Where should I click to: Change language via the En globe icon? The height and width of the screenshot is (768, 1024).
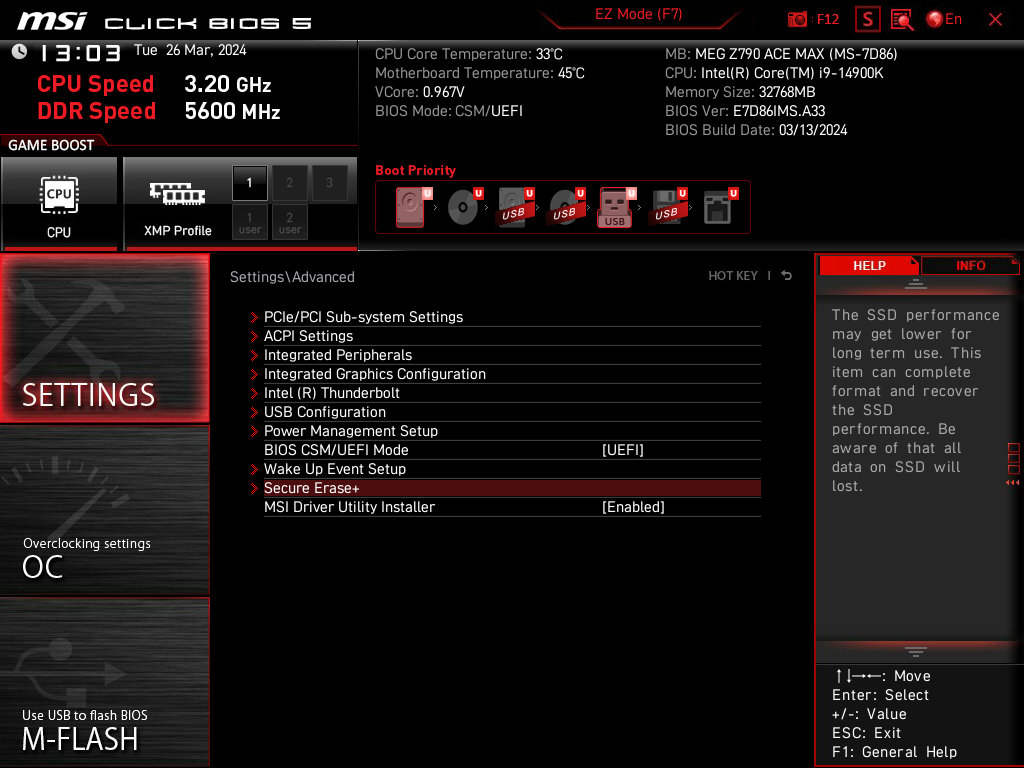944,20
